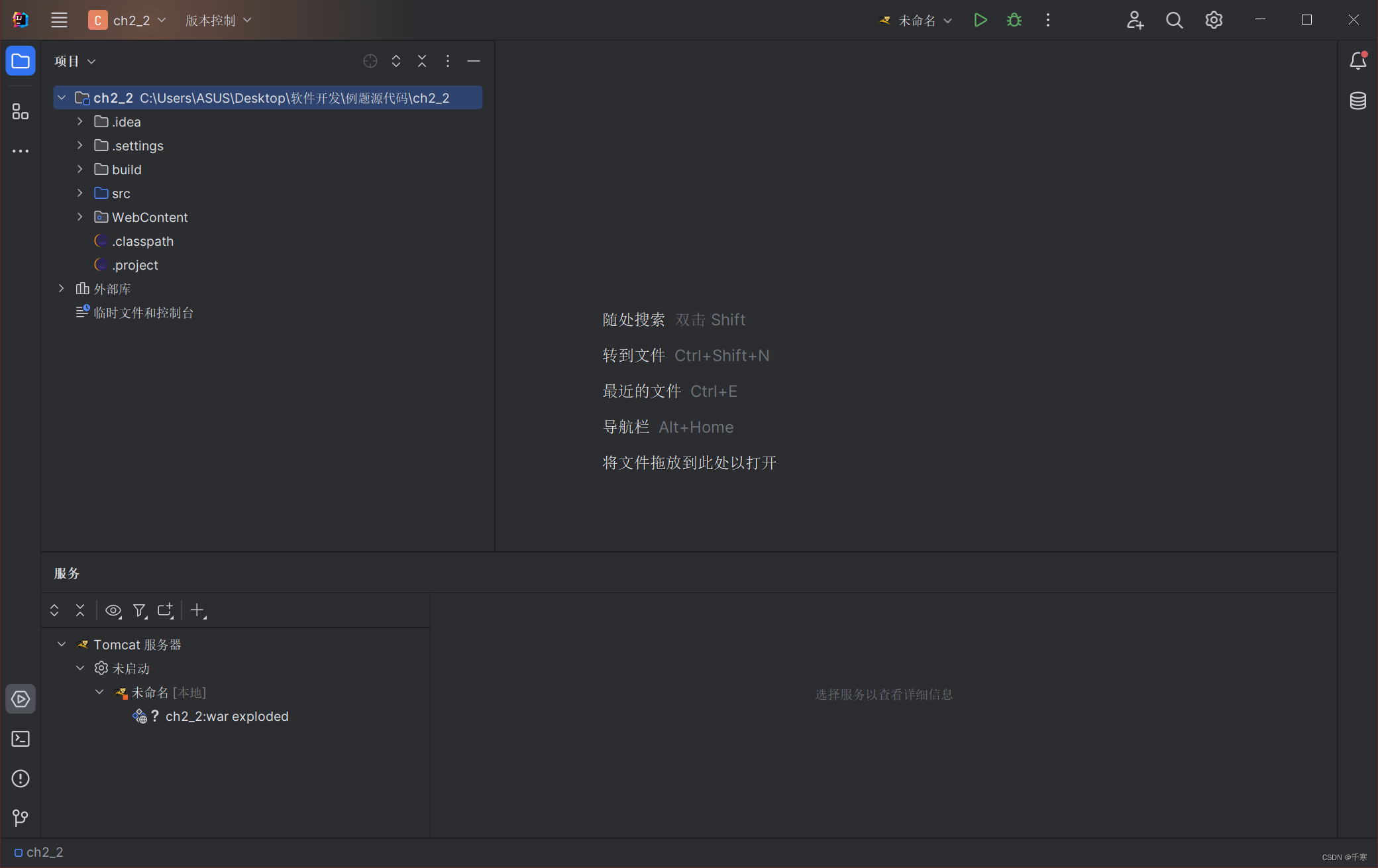Open the Structure tool window
This screenshot has width=1378, height=868.
coord(21,111)
